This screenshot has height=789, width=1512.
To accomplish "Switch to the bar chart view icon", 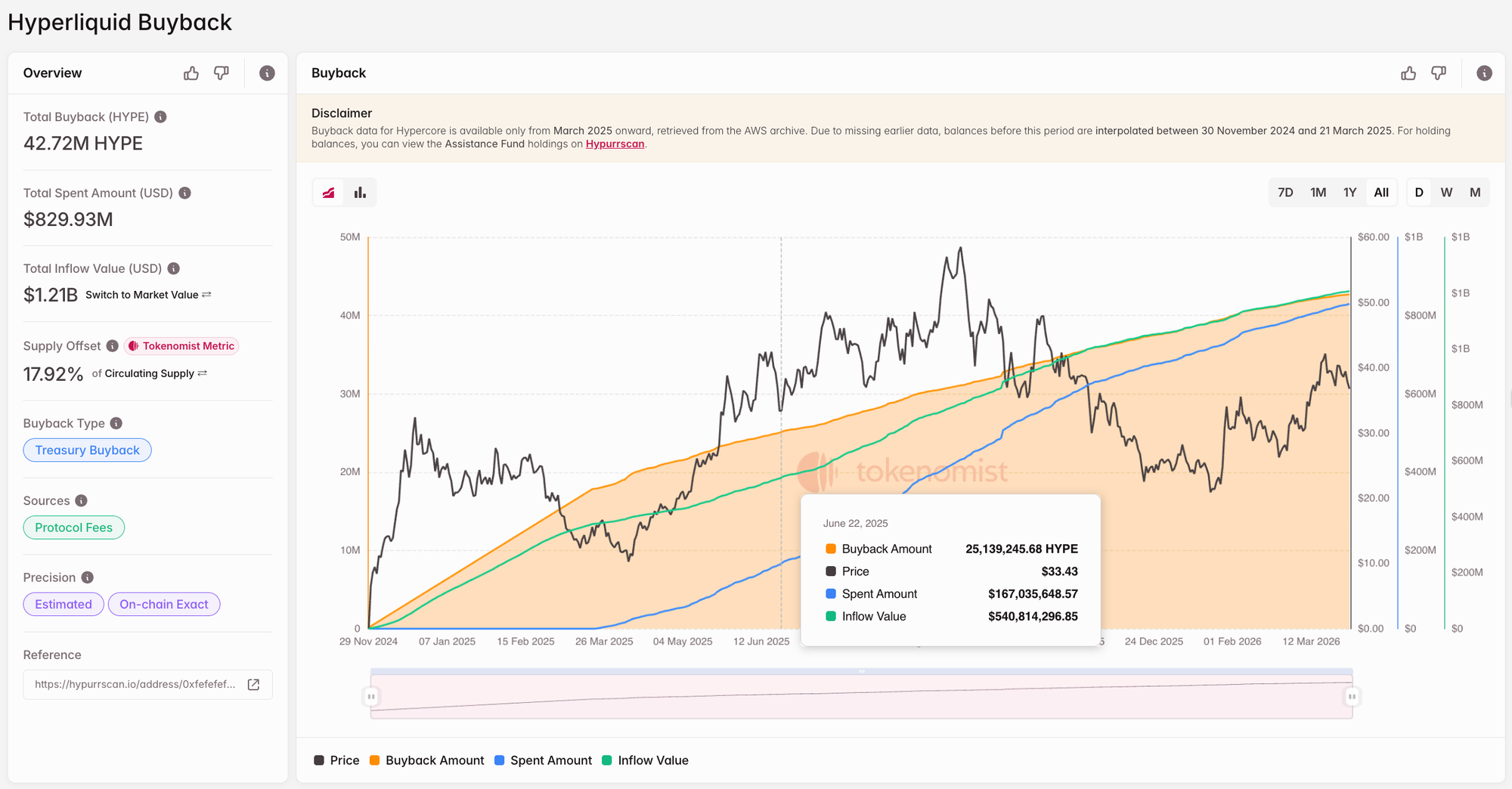I will [x=360, y=193].
